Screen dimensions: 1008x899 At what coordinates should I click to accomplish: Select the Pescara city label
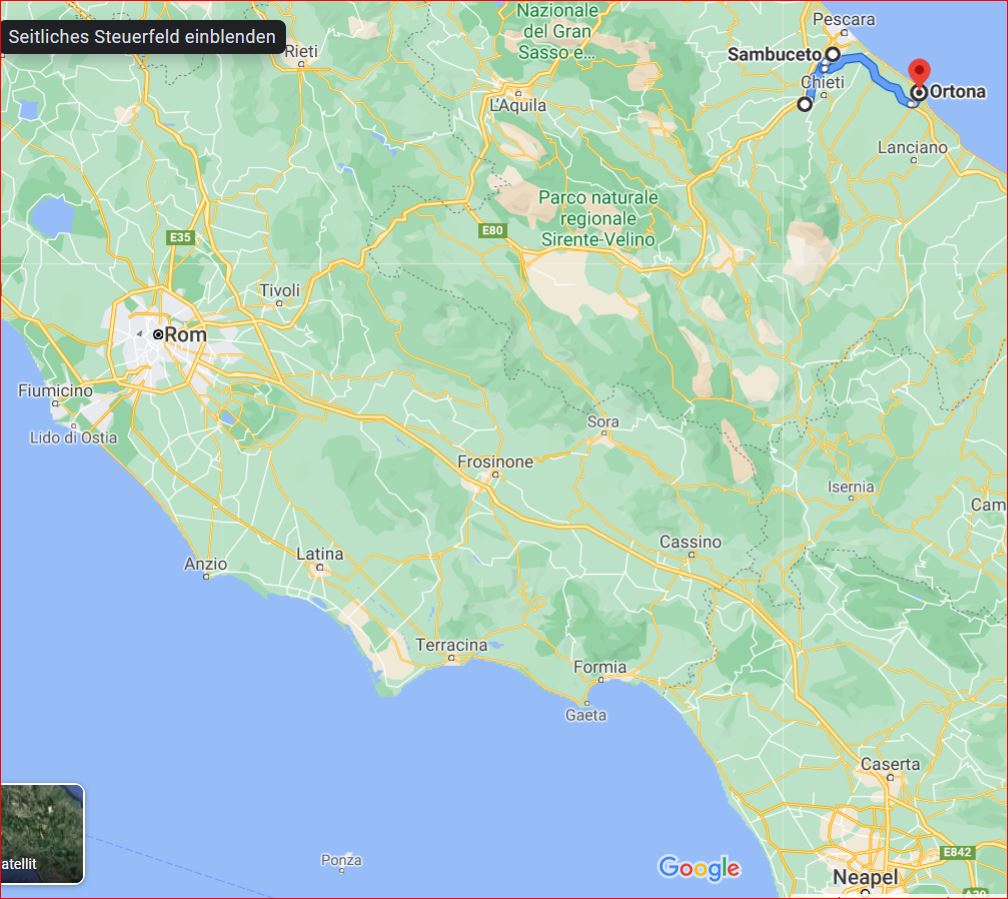tap(843, 19)
